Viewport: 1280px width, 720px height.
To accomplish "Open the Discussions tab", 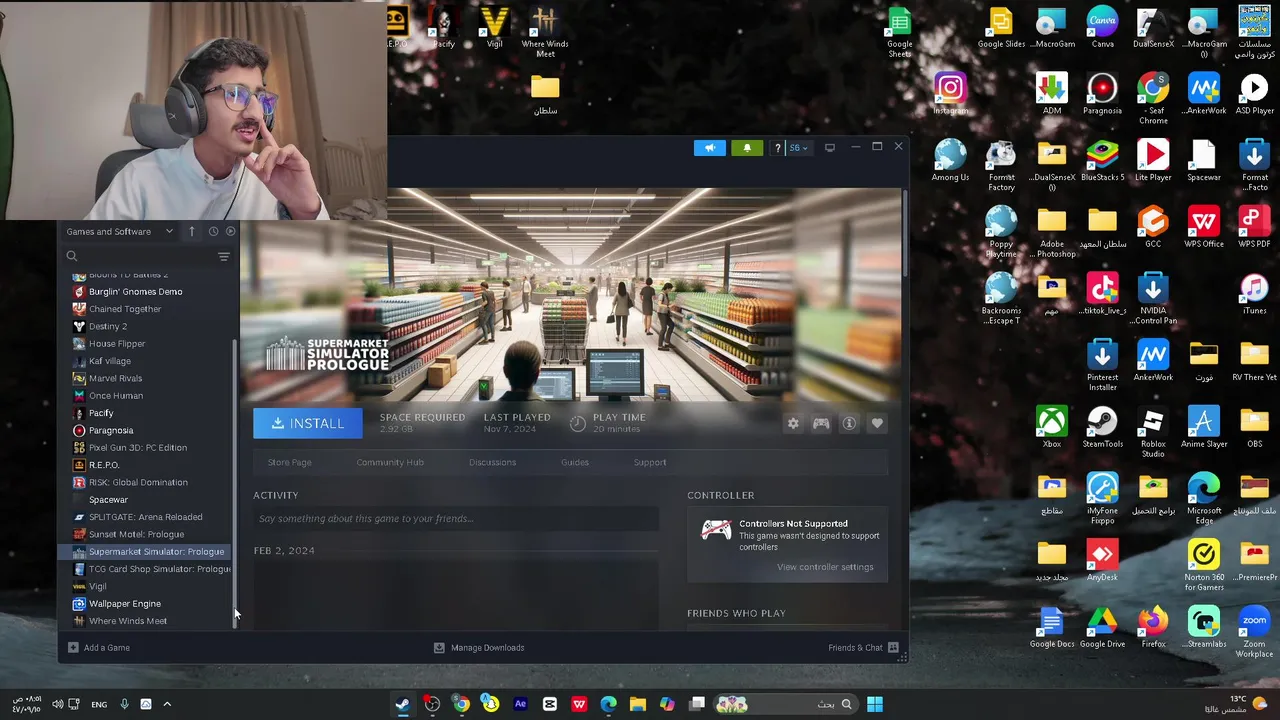I will click(492, 462).
